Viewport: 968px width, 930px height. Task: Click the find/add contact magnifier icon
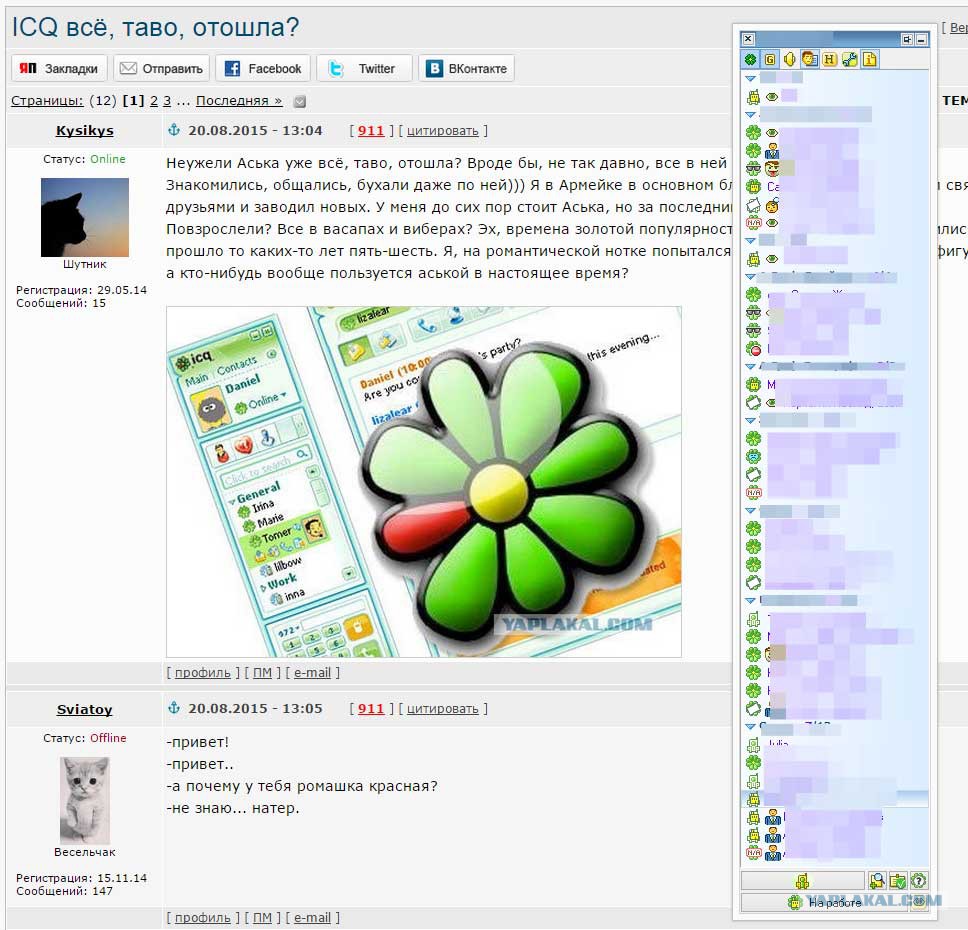pyautogui.click(x=877, y=881)
